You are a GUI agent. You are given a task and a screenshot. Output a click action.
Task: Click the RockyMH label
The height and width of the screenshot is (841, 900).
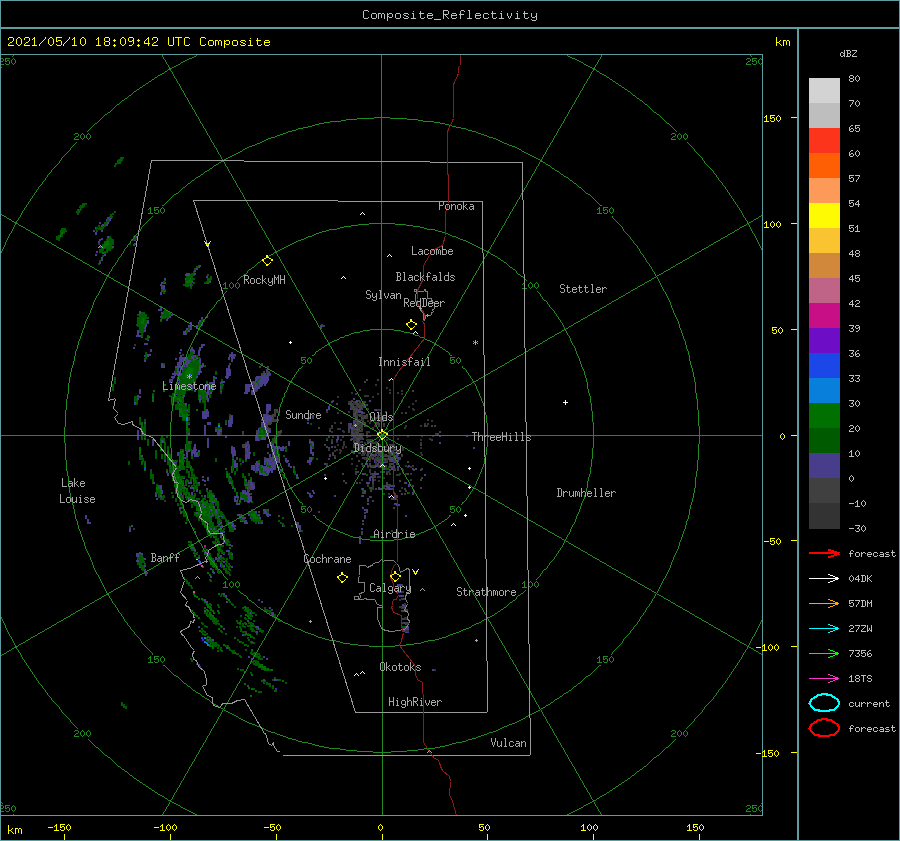point(264,280)
